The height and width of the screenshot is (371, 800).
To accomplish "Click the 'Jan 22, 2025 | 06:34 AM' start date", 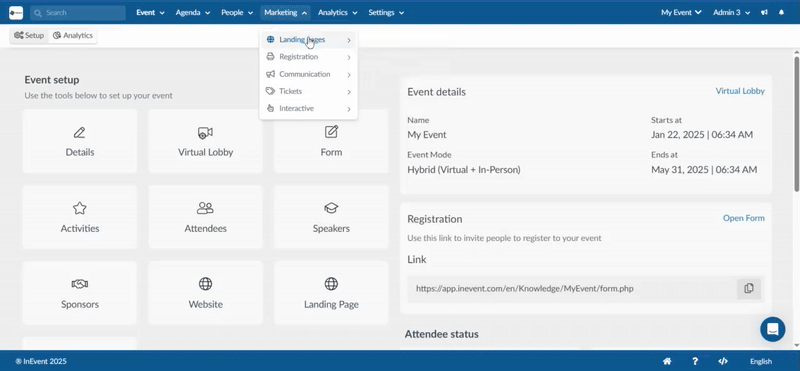I will point(702,135).
